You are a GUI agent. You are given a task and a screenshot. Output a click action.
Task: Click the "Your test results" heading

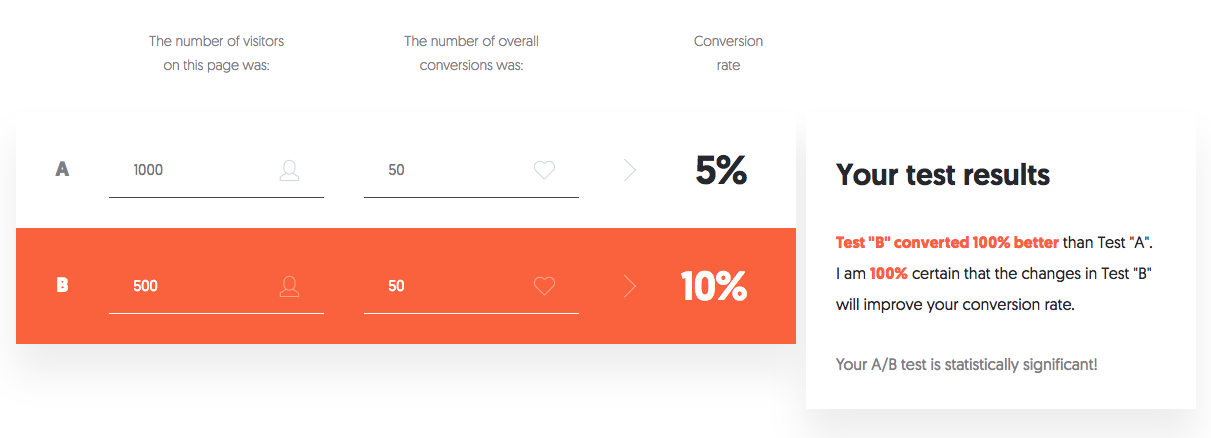(x=943, y=175)
